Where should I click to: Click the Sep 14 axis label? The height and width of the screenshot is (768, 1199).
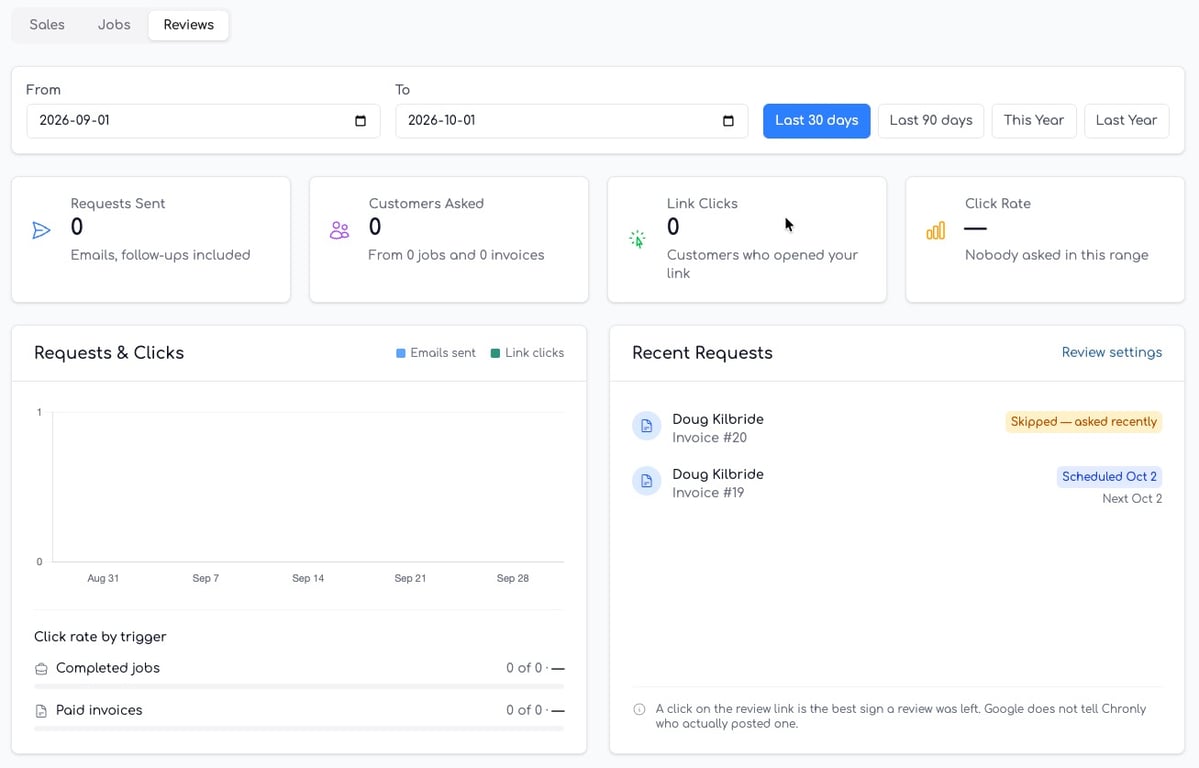coord(308,578)
